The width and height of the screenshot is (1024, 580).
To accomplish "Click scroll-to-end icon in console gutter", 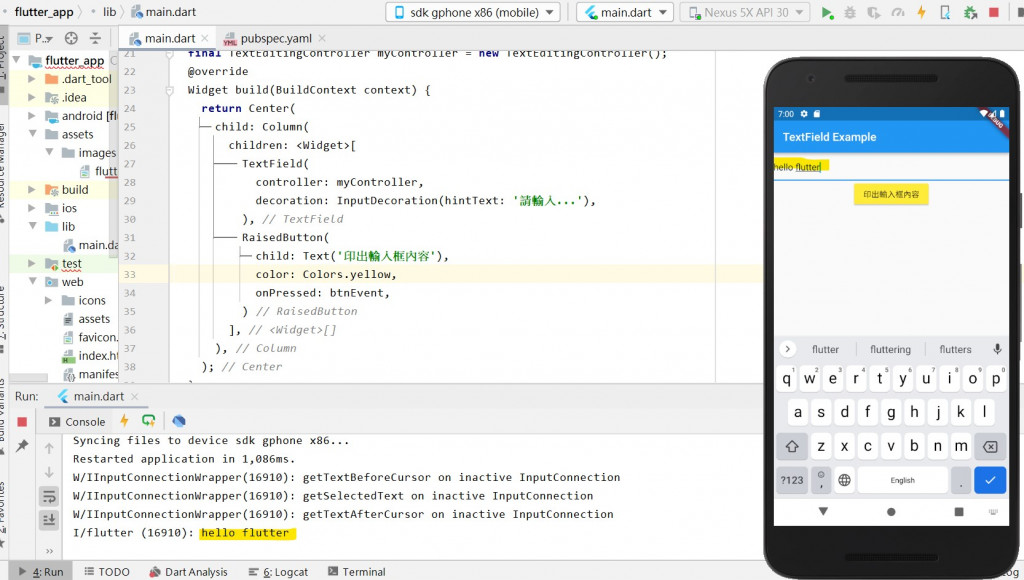I will coord(49,520).
